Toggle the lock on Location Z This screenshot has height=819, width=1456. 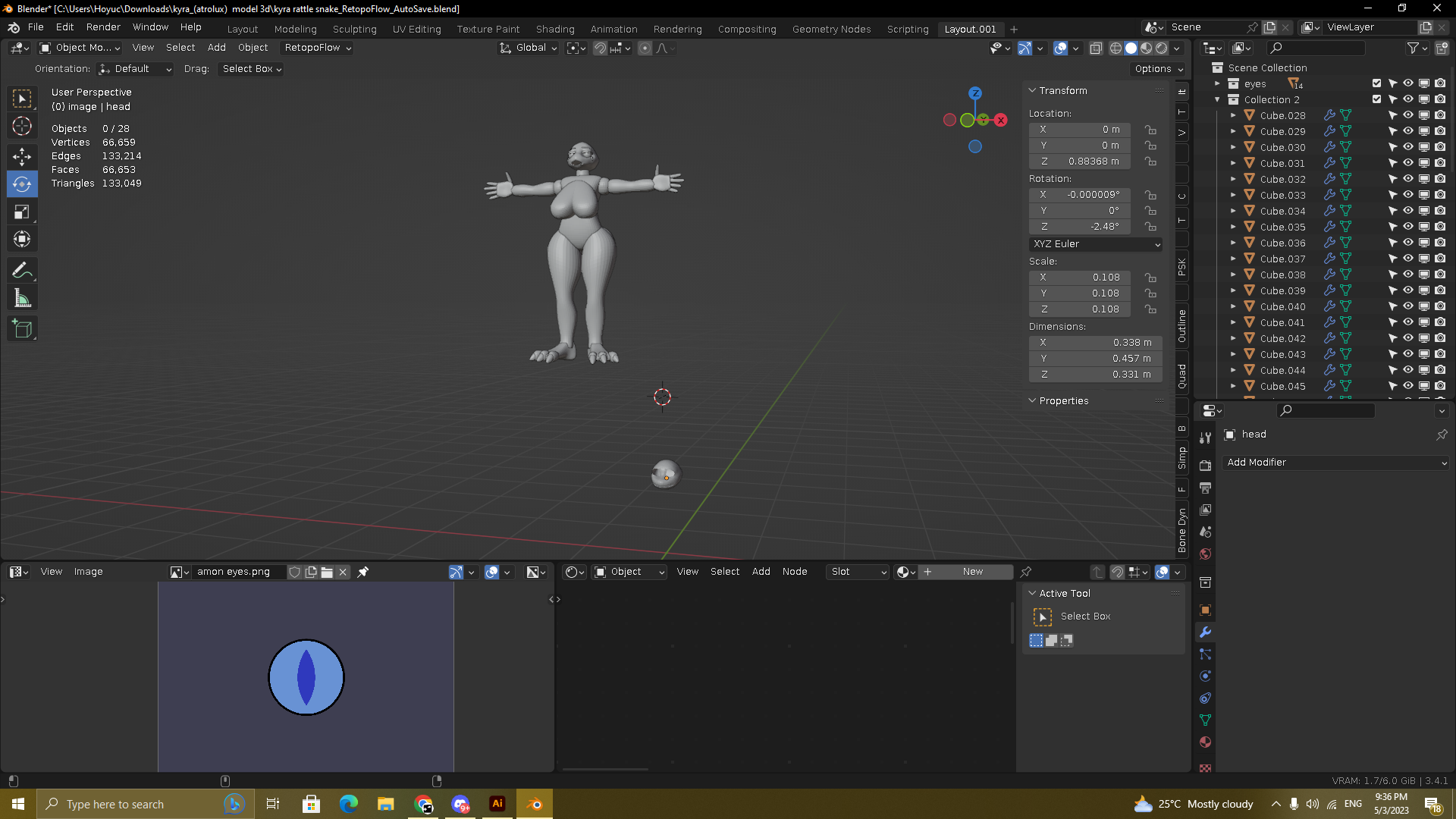pos(1150,162)
